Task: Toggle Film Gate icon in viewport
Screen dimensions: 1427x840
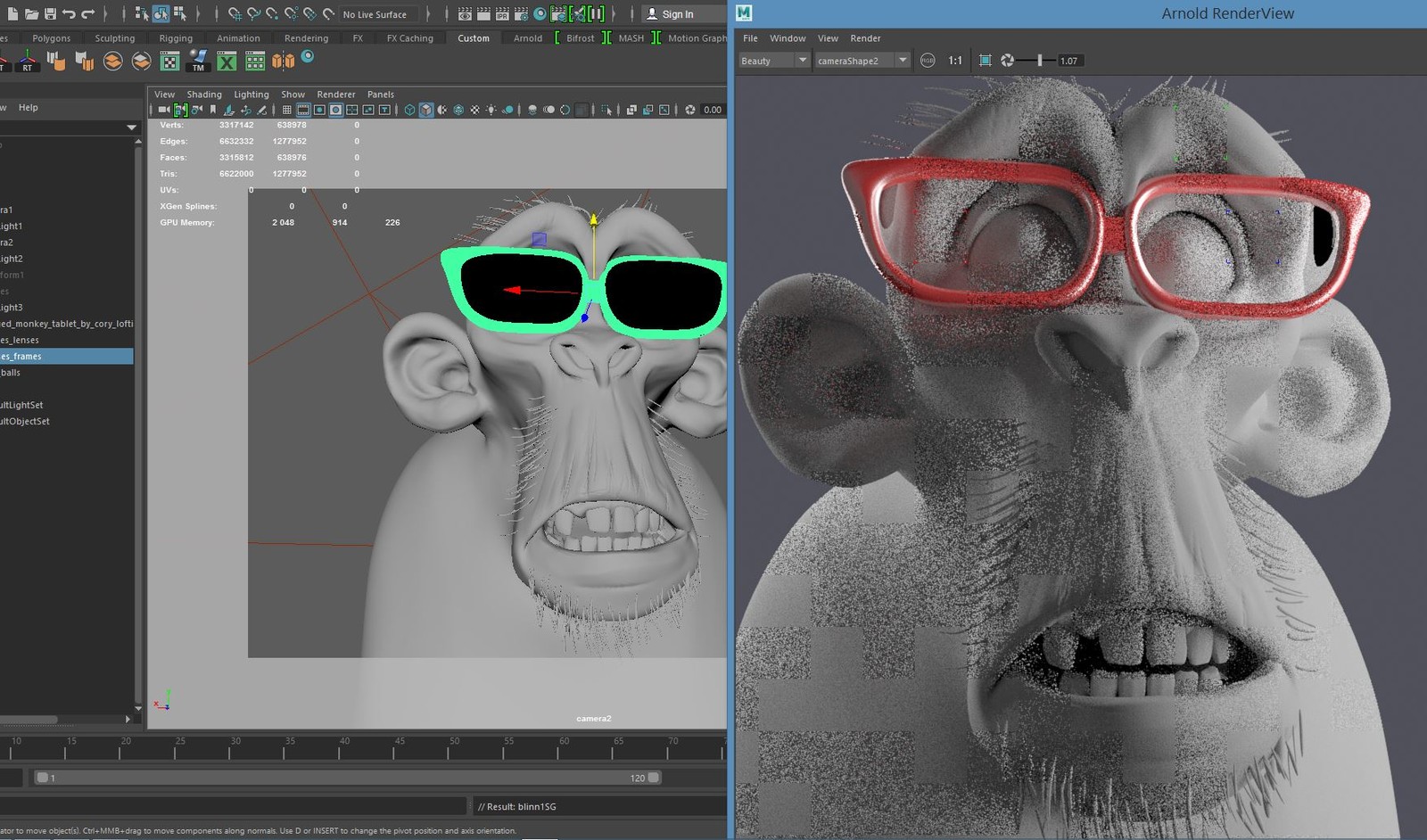Action: click(303, 110)
